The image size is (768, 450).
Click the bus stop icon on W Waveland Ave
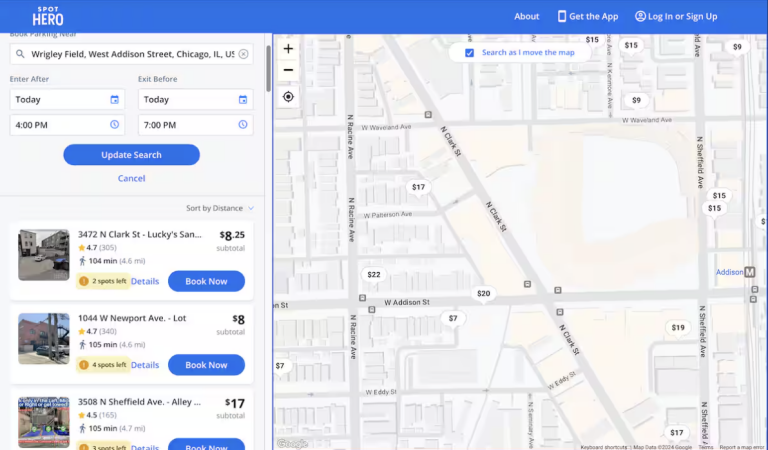[428, 115]
